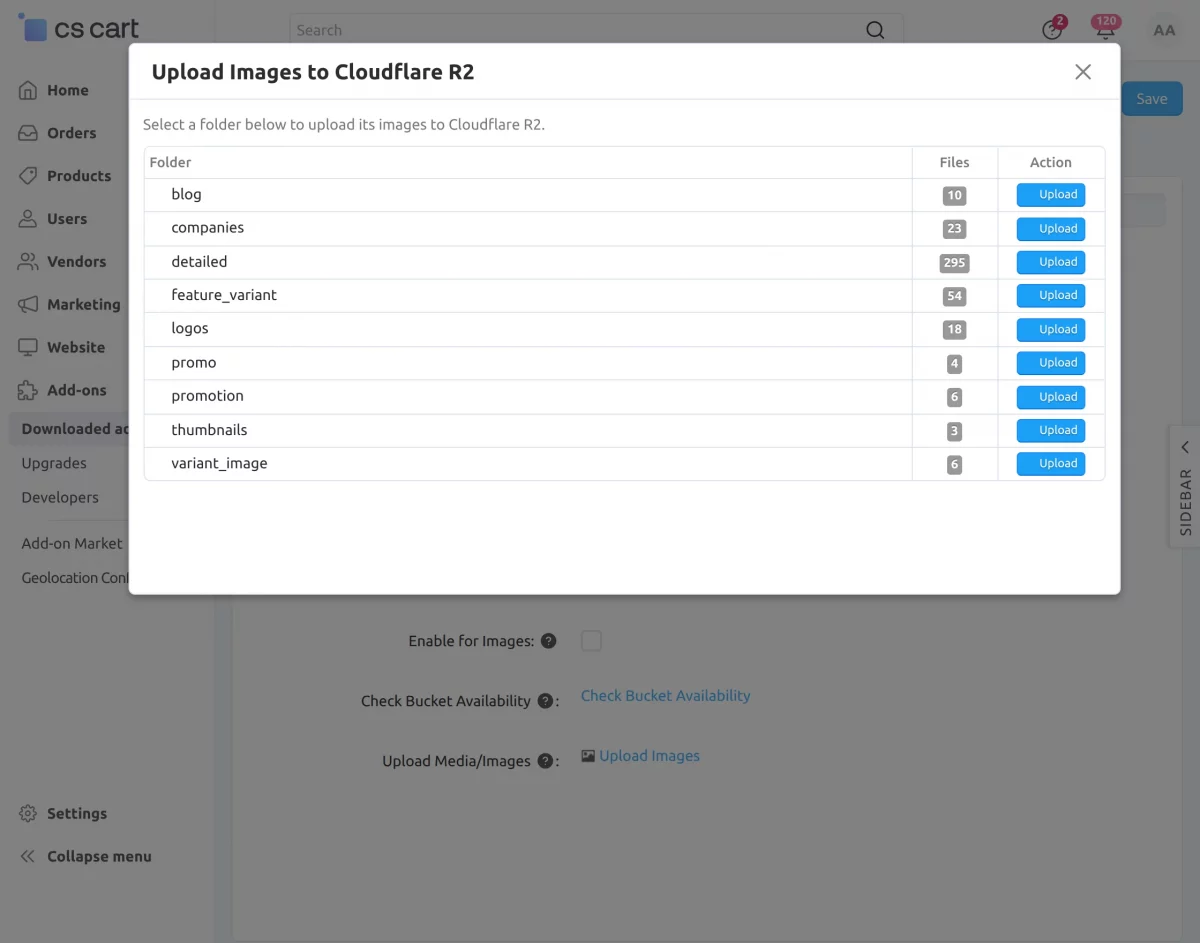Image resolution: width=1200 pixels, height=943 pixels.
Task: Upload the companies folder images
Action: (x=1051, y=229)
